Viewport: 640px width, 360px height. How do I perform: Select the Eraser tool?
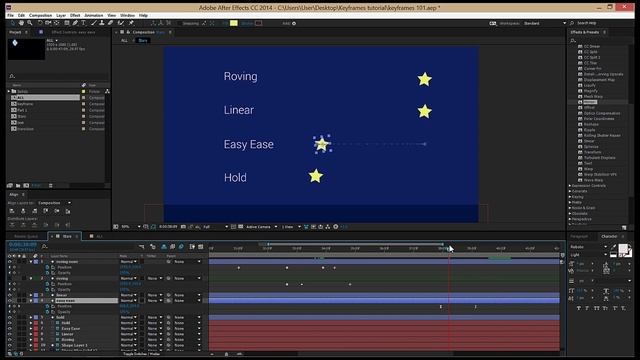110,23
